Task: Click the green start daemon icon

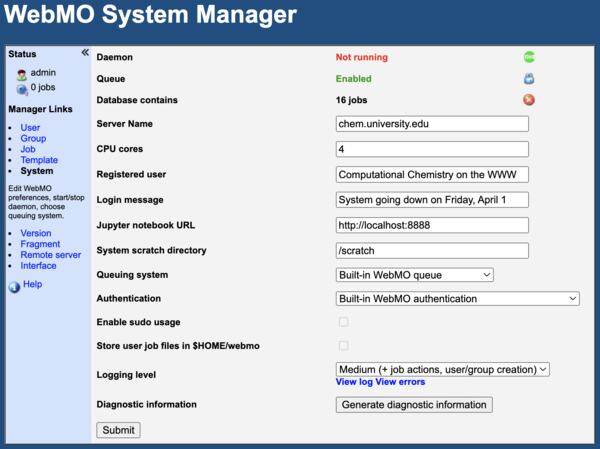Action: [x=529, y=58]
